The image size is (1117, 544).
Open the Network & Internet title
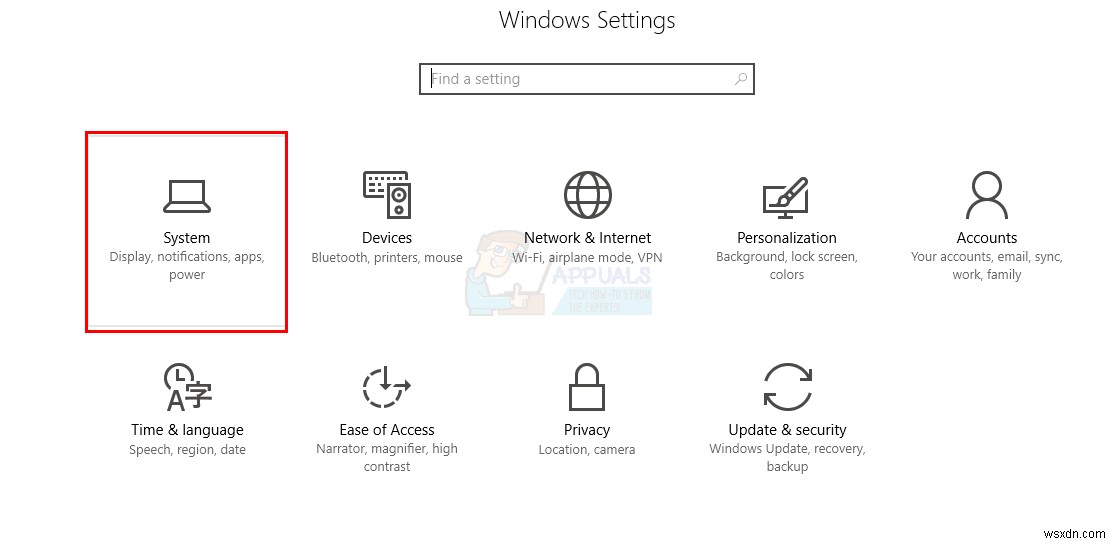[x=588, y=238]
